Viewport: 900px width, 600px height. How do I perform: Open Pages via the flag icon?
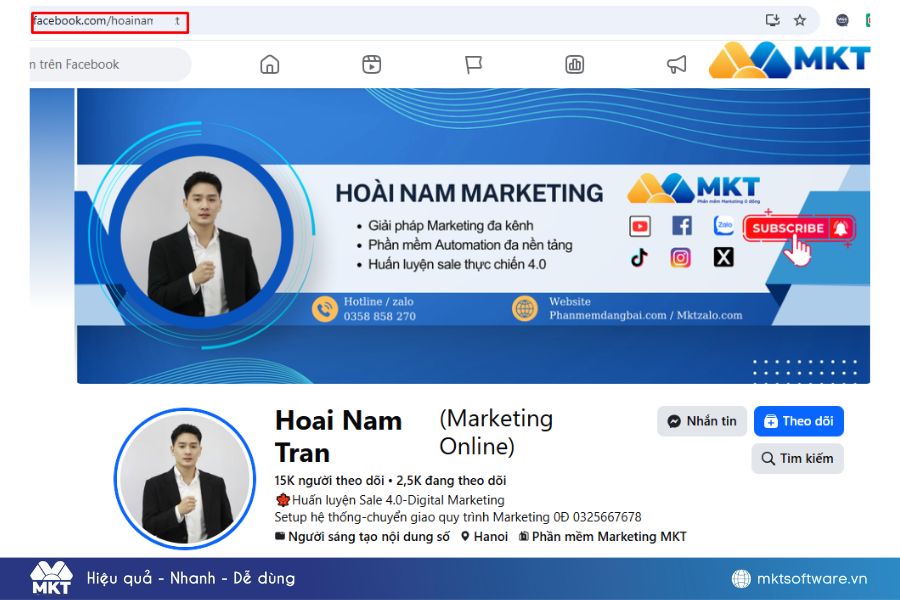473,65
